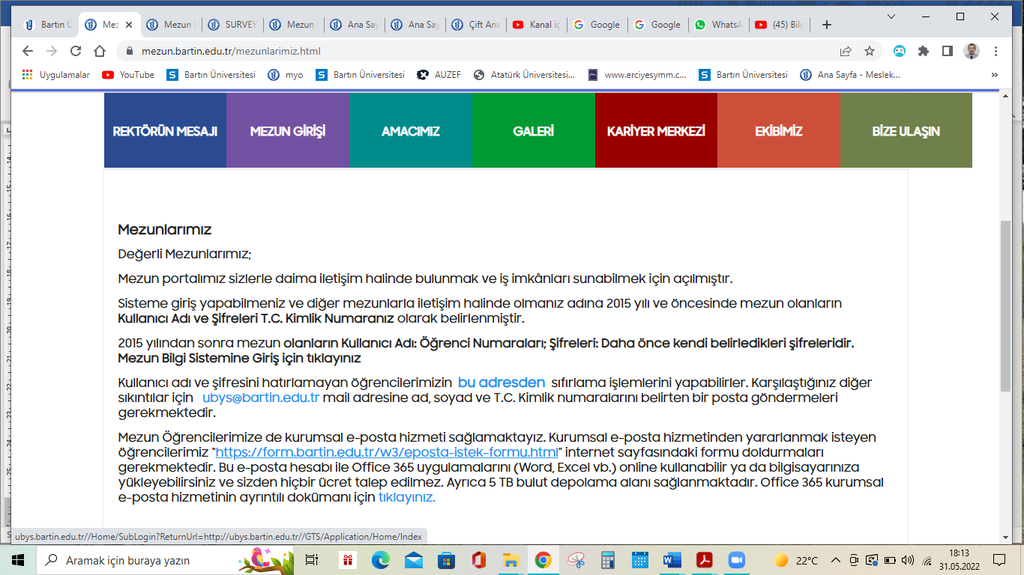Click the page vertical scrollbar thumb
Screen dimensions: 1024x575
pyautogui.click(x=1005, y=306)
